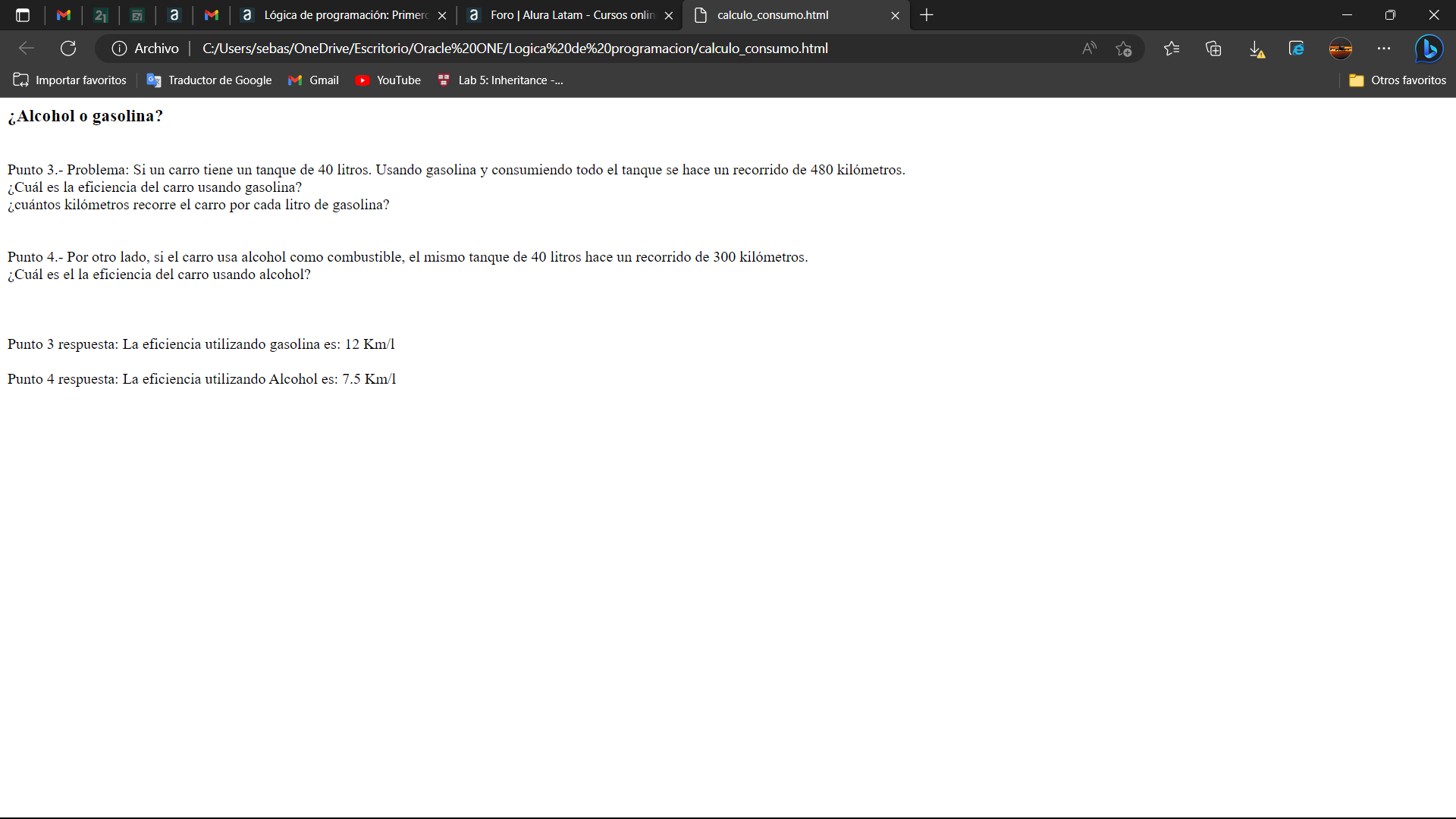The height and width of the screenshot is (819, 1456).
Task: Open the Favorites list icon
Action: point(1172,49)
